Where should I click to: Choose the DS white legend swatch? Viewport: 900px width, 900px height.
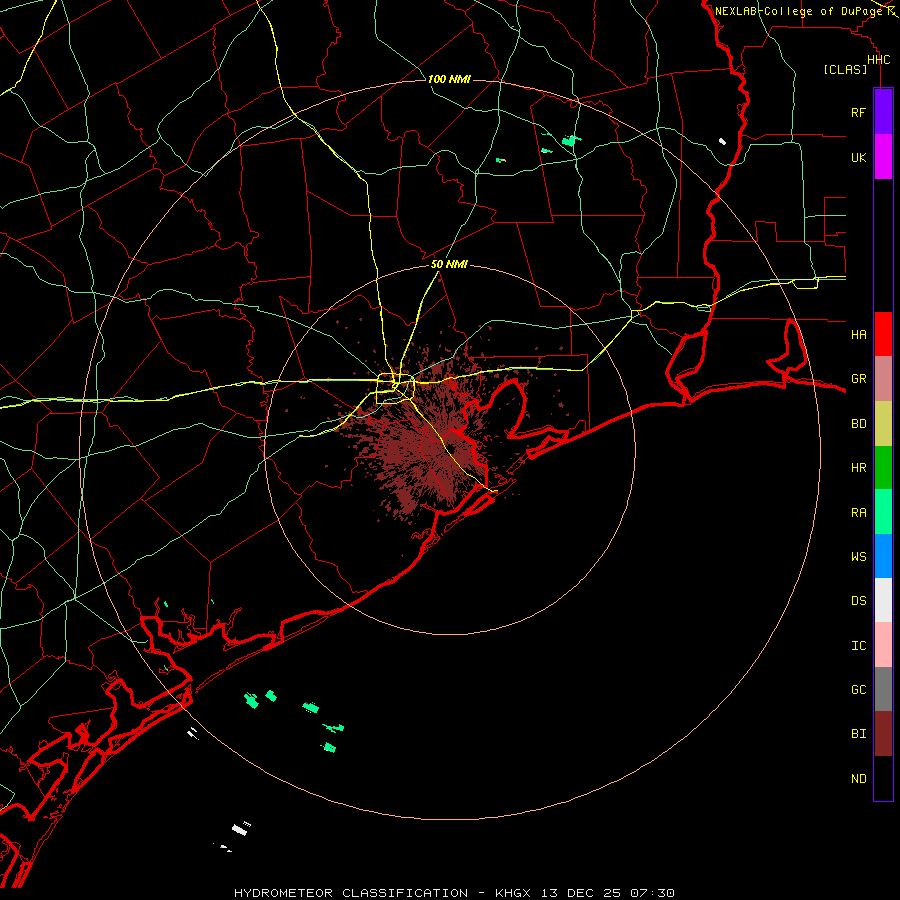[883, 600]
